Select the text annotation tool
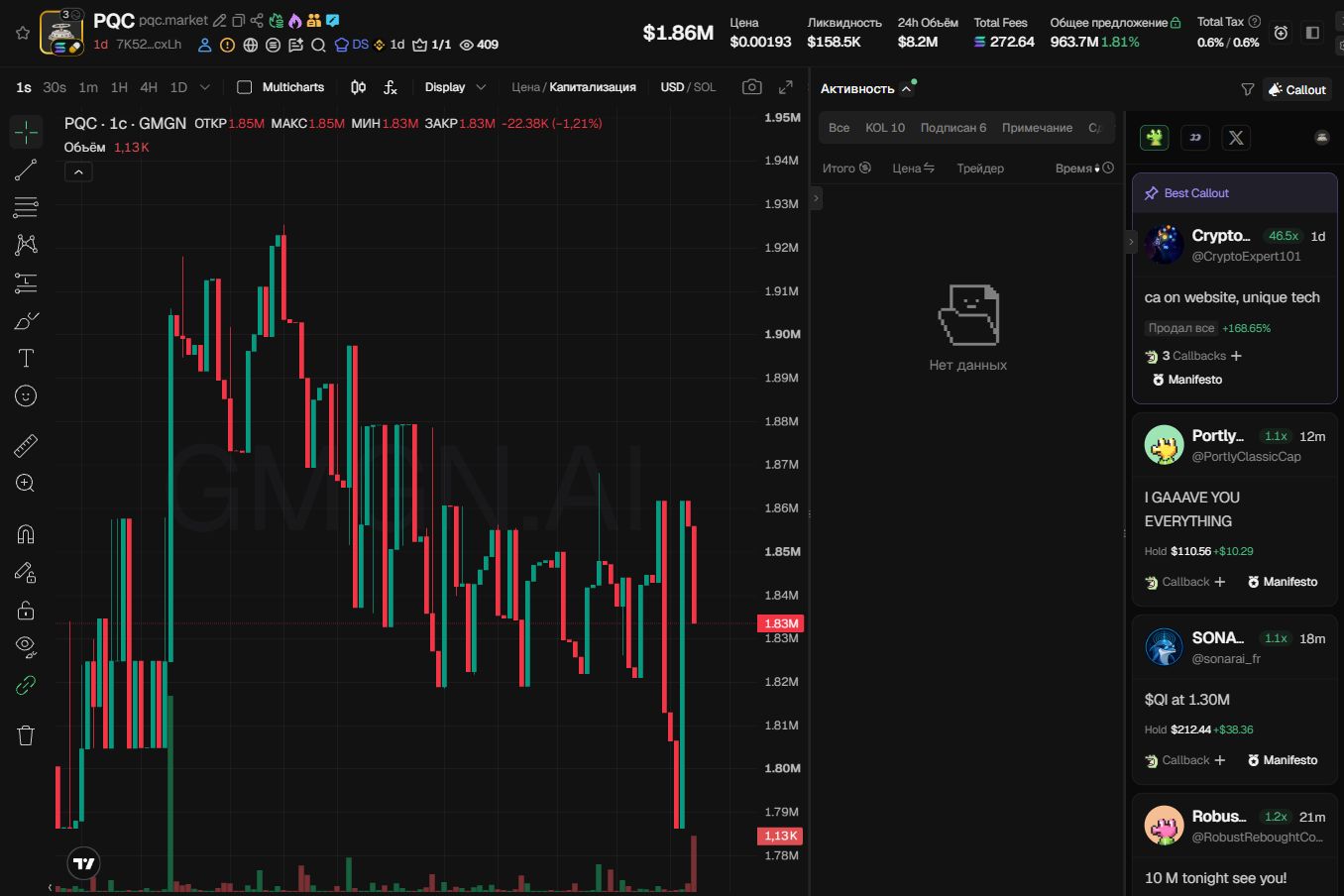This screenshot has width=1344, height=896. (x=26, y=358)
